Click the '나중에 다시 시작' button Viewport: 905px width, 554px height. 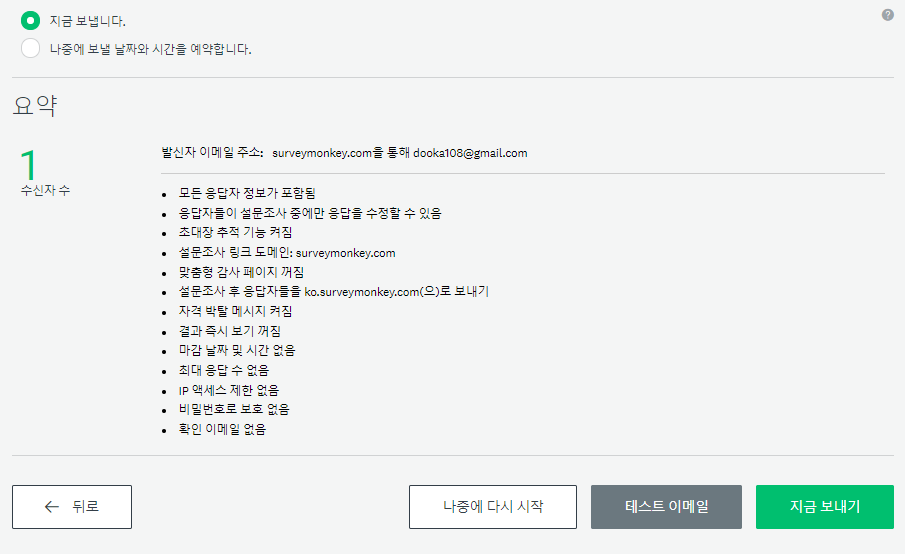point(493,507)
